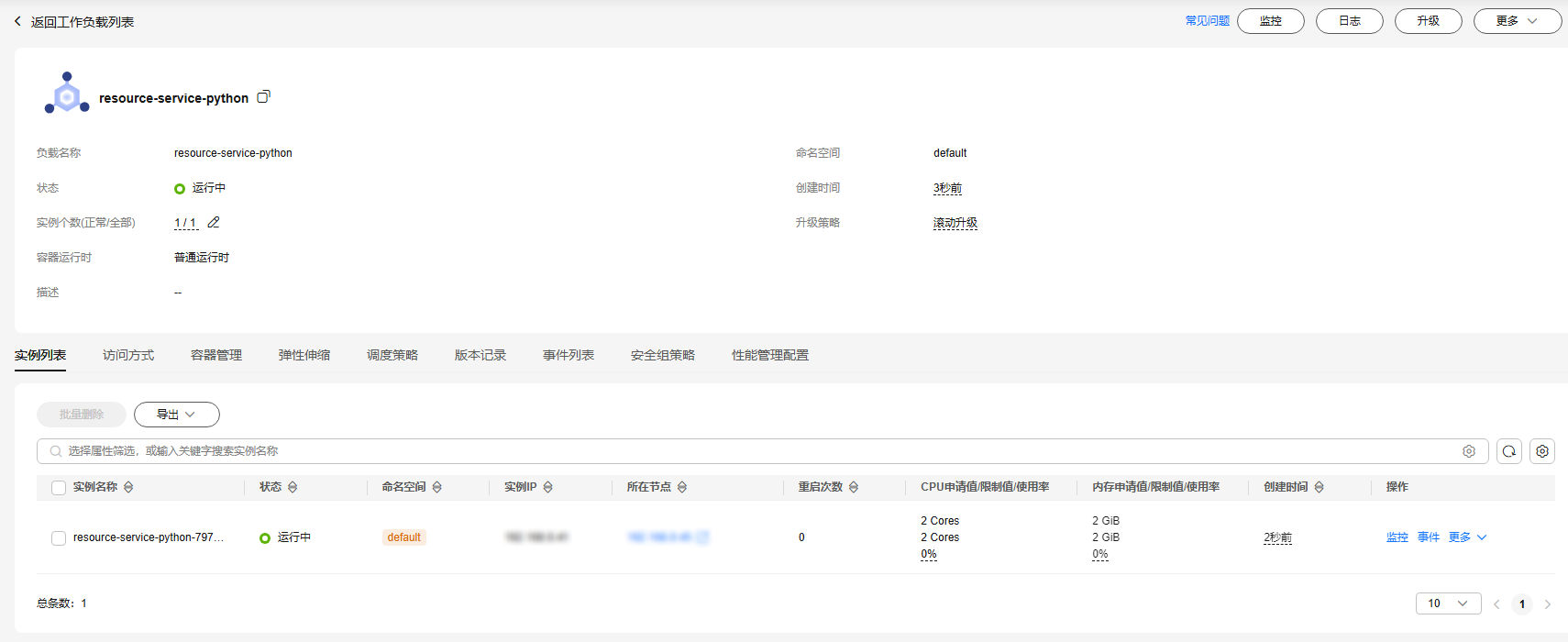Image resolution: width=1568 pixels, height=642 pixels.
Task: Expand 更多 actions in instance row
Action: [1468, 537]
